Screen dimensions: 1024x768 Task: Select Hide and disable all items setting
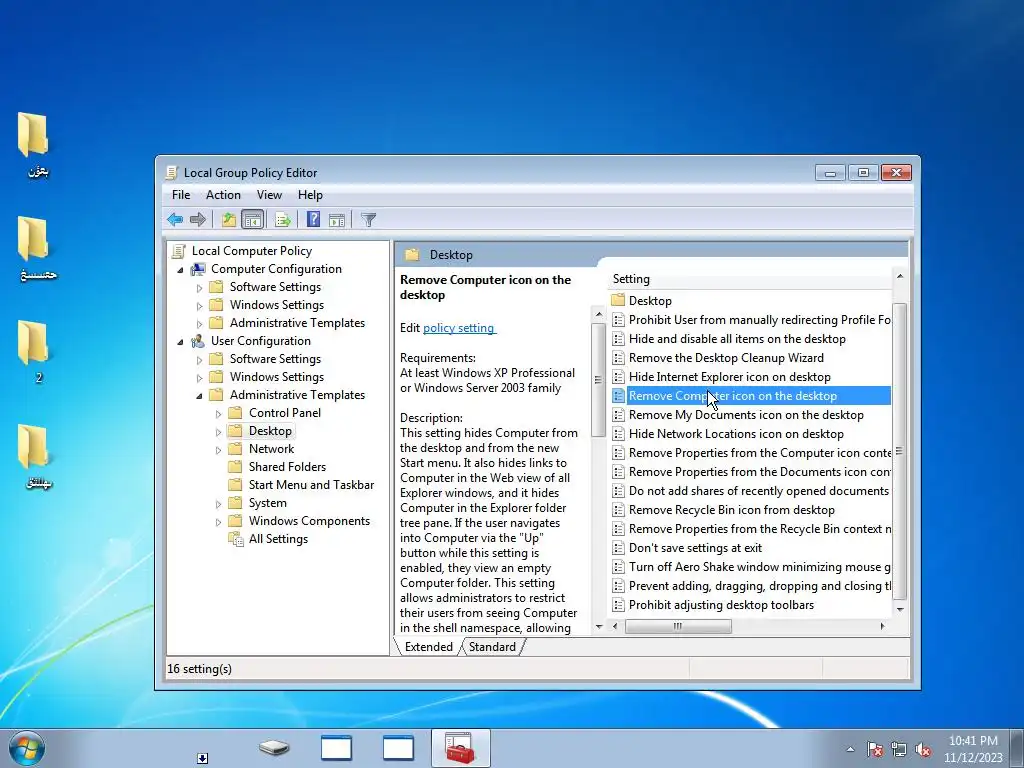click(751, 339)
